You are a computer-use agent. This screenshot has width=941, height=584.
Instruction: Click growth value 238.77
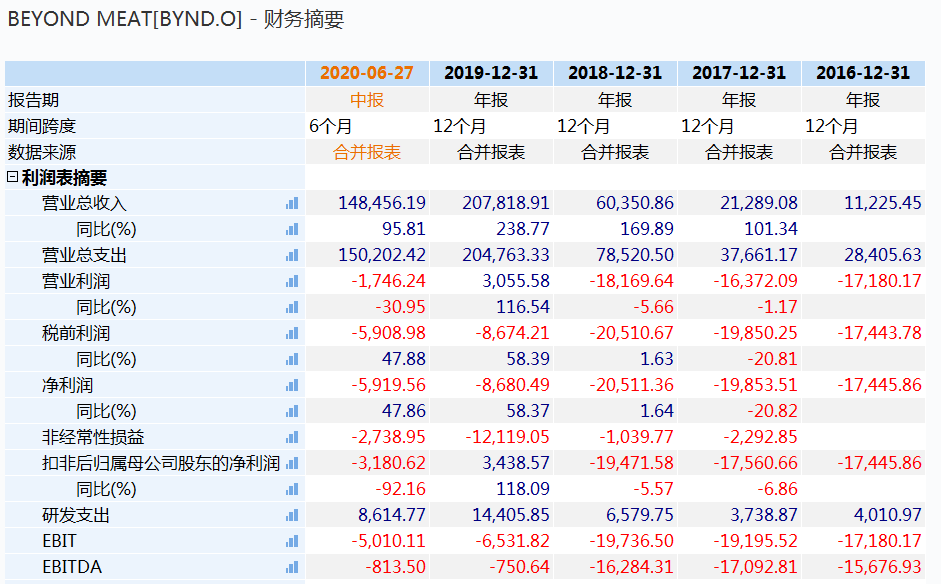coord(522,229)
